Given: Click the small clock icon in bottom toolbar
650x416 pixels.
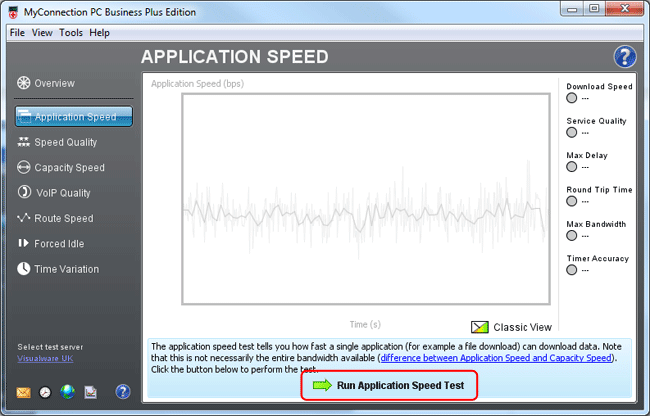Looking at the screenshot, I should [45, 392].
